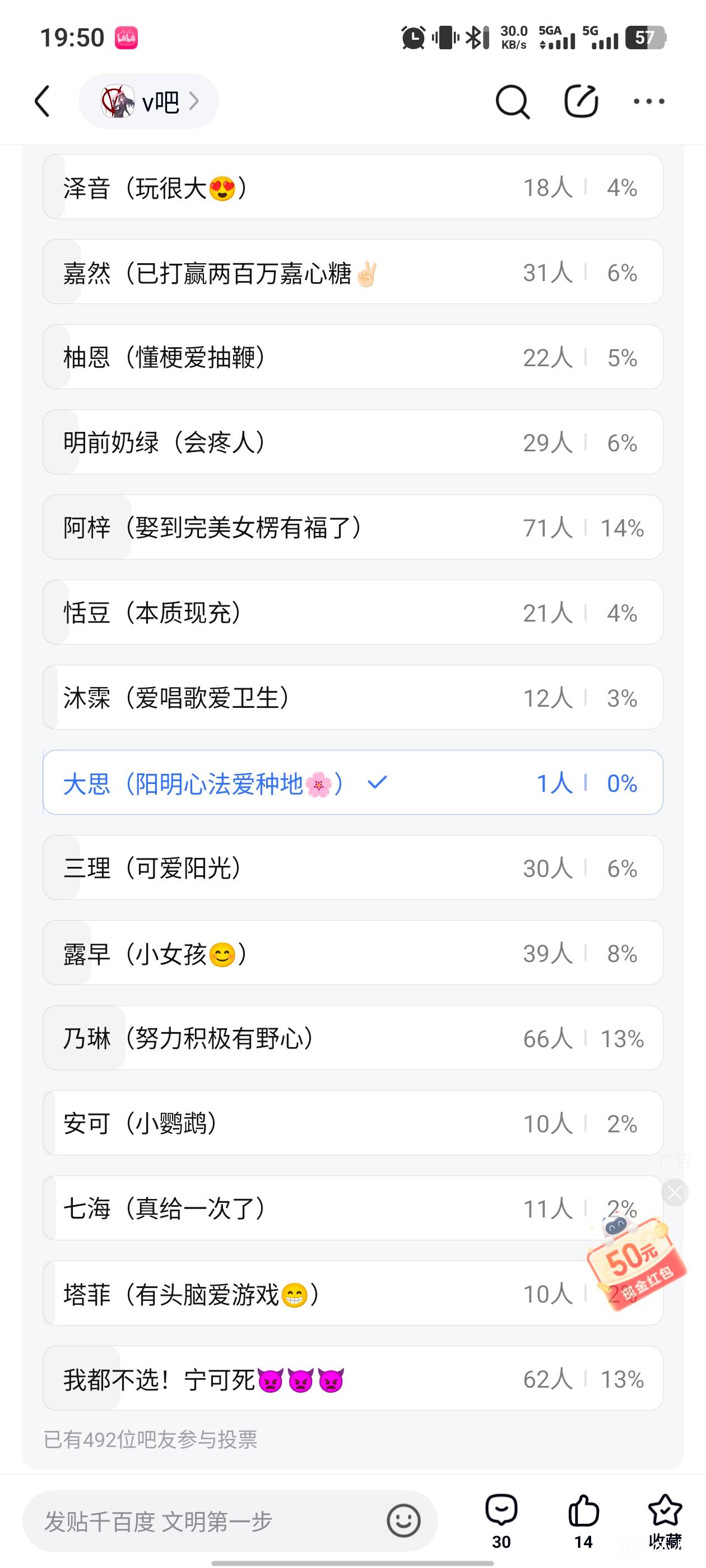Select the 乃琳 poll option
Viewport: 706px width, 1568px height.
(352, 1038)
